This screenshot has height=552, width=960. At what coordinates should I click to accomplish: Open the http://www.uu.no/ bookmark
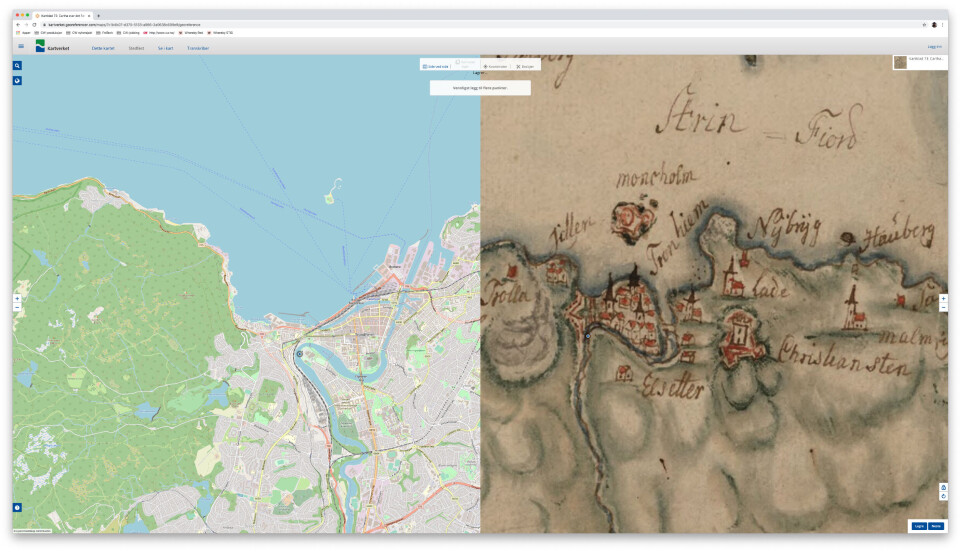click(x=159, y=32)
